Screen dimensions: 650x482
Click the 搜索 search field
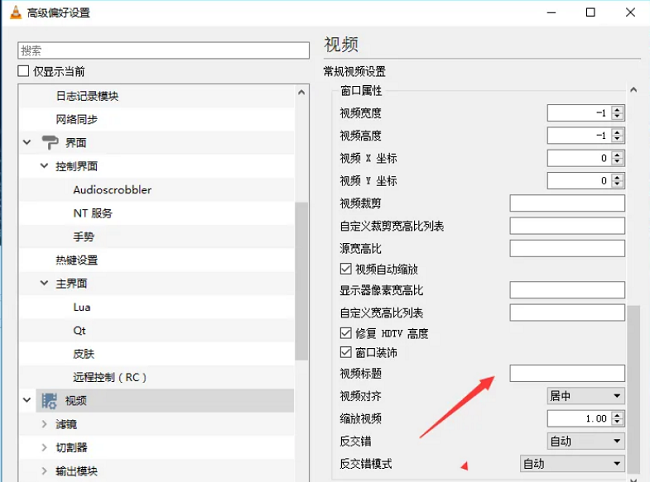click(163, 50)
